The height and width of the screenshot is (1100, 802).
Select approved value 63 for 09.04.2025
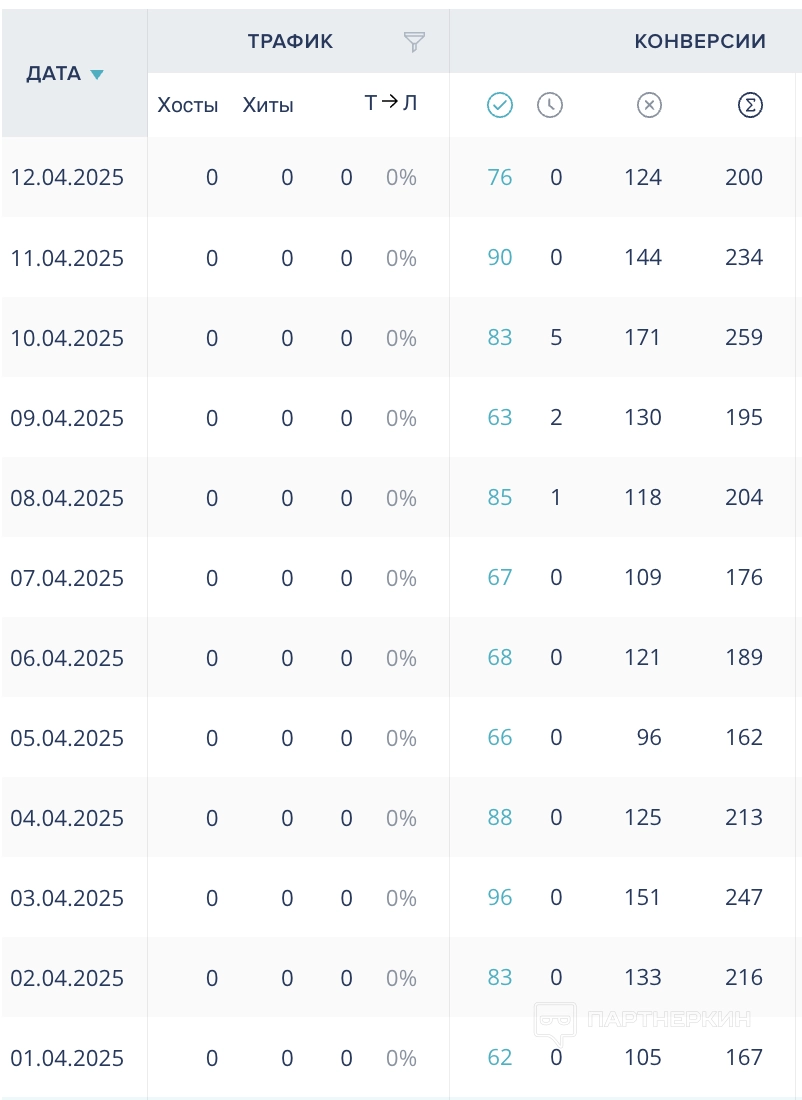coord(500,418)
